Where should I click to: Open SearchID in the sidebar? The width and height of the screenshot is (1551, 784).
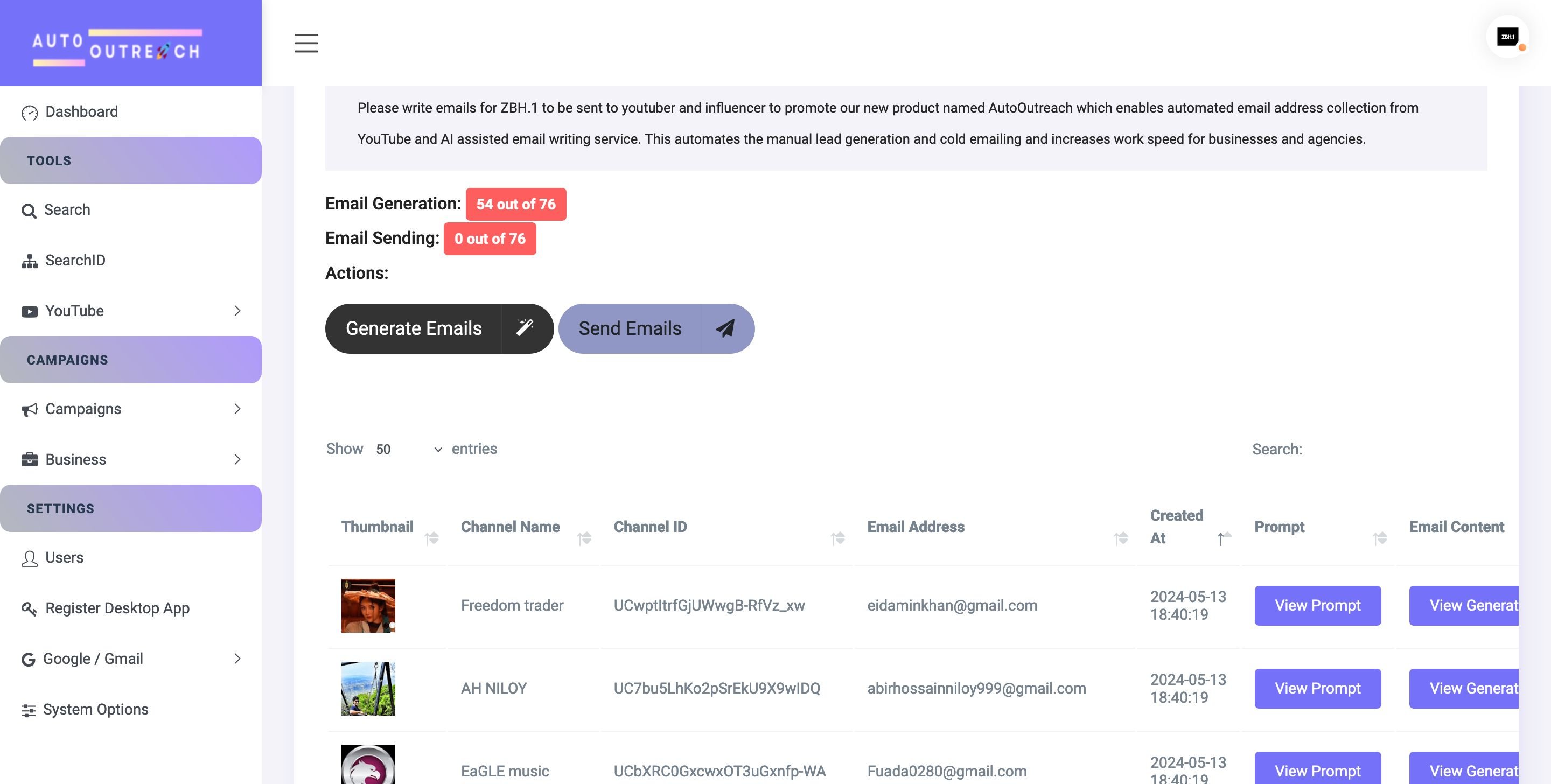[x=75, y=261]
